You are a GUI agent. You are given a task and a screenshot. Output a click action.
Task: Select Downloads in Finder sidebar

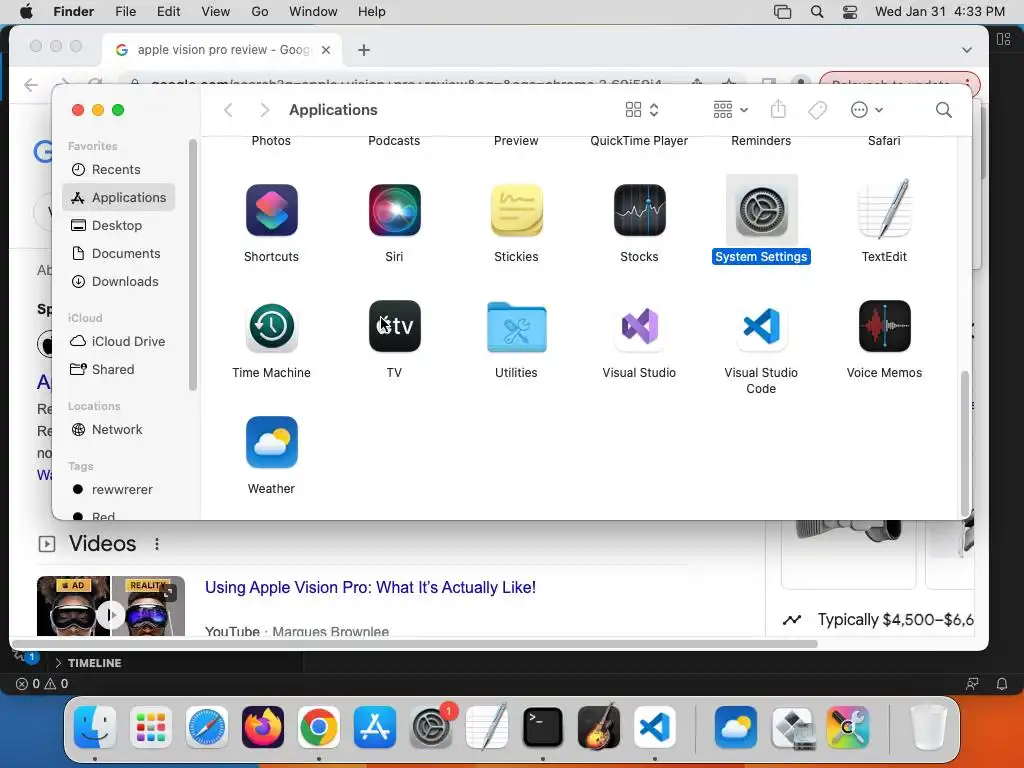[x=118, y=281]
